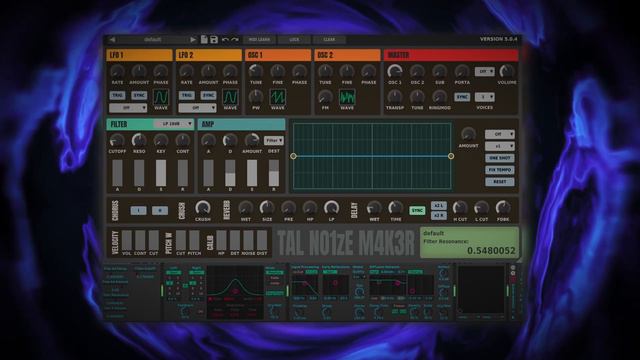Click the green parameter value display

point(469,242)
